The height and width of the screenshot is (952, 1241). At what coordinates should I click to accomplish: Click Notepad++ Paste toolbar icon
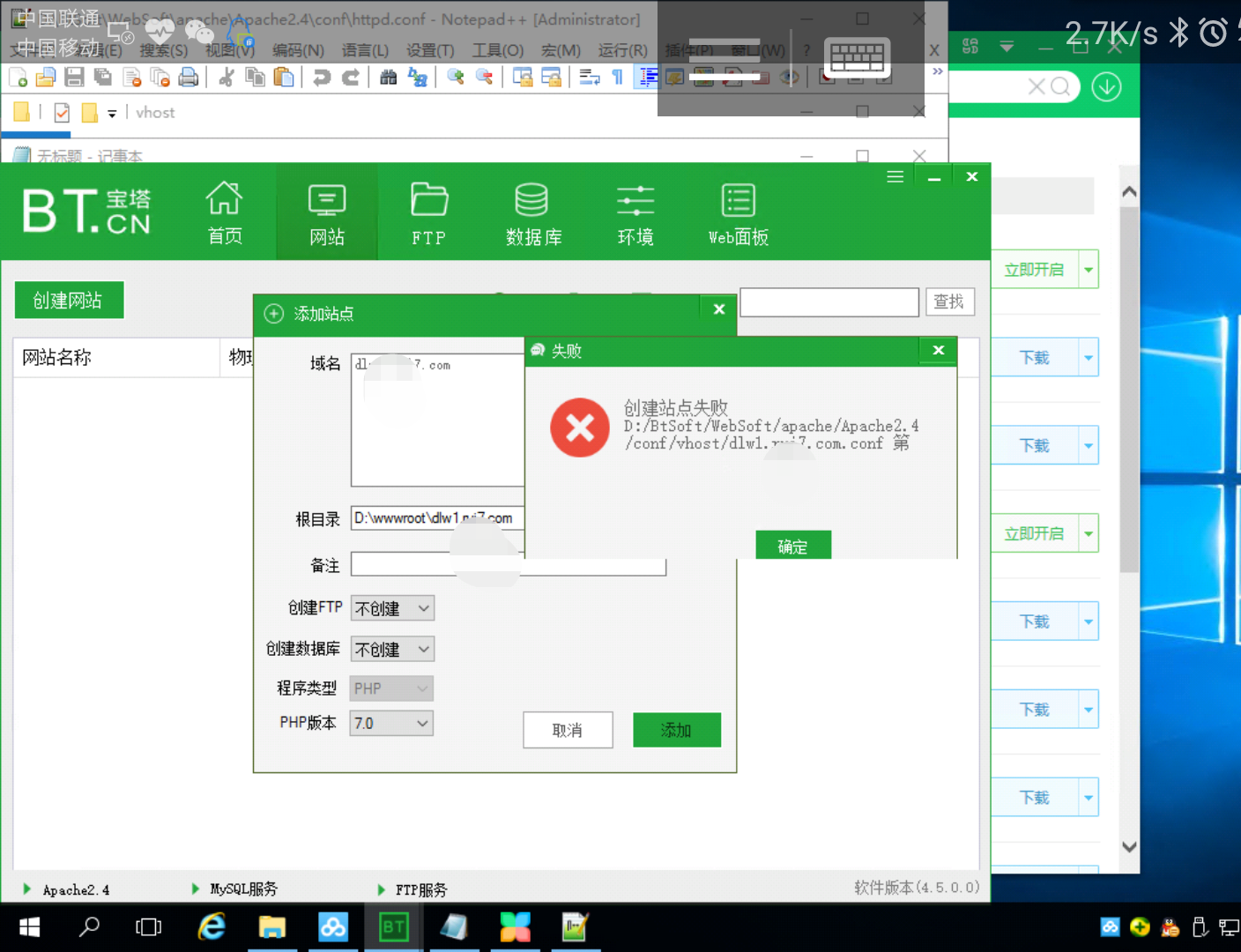tap(284, 78)
